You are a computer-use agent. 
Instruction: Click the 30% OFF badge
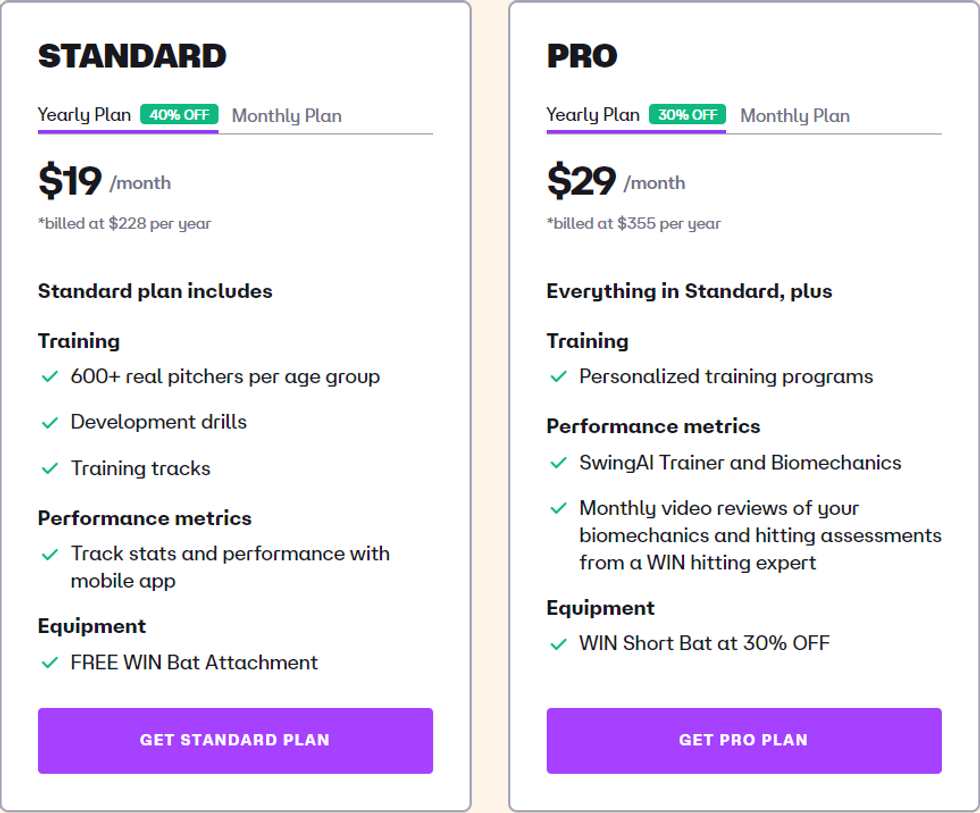688,114
